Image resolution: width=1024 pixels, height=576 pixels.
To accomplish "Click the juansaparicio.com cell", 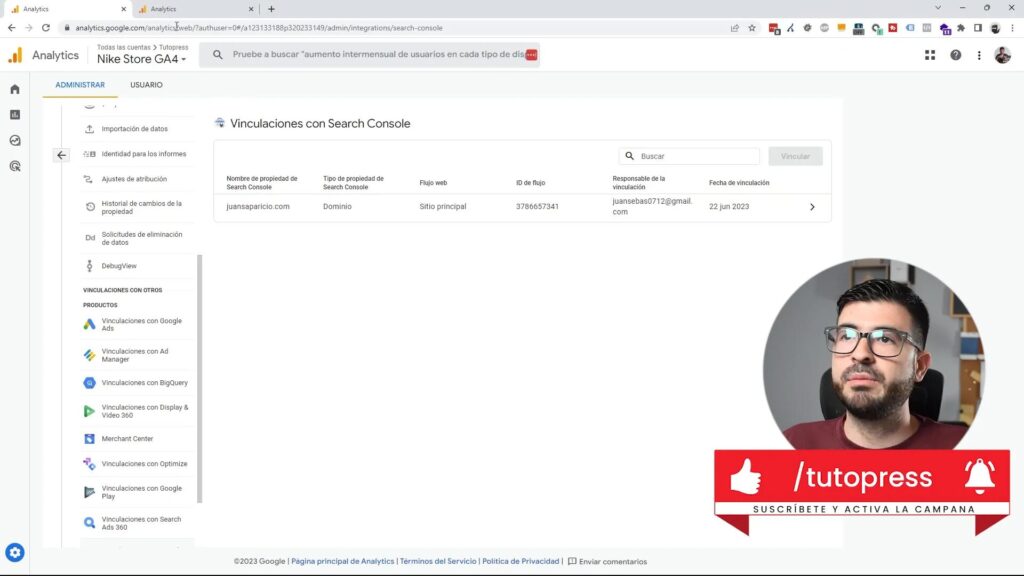I will (x=258, y=206).
